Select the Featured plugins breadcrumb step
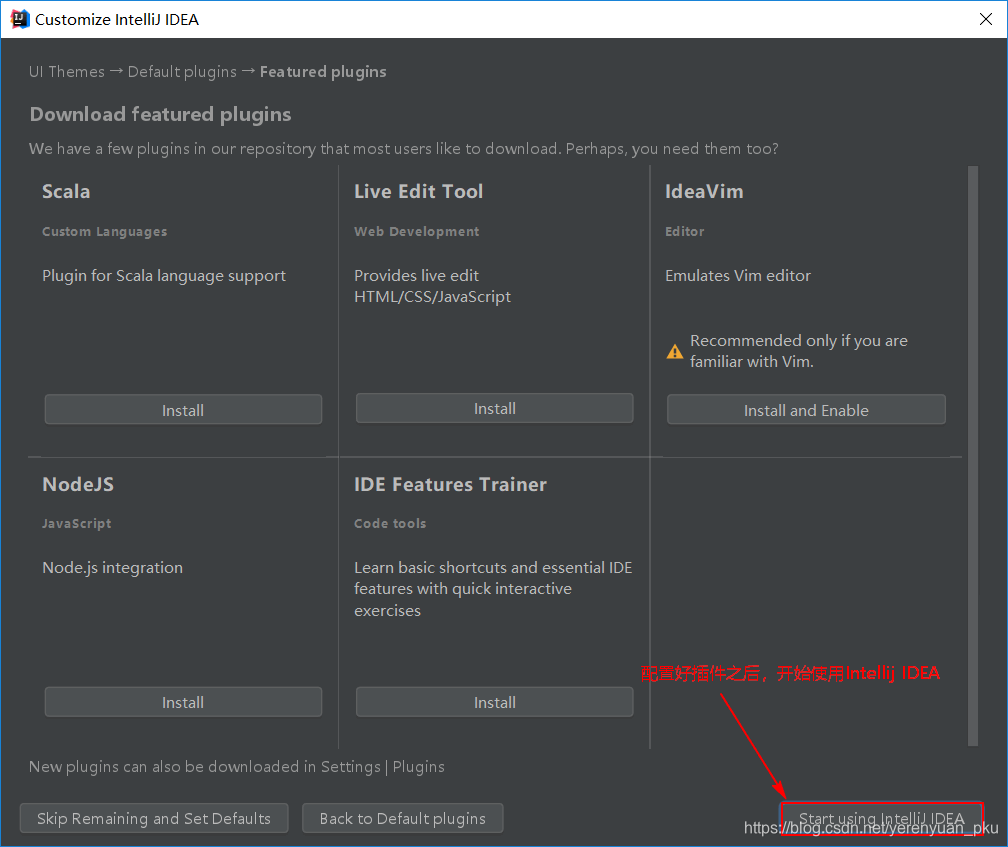 point(323,71)
